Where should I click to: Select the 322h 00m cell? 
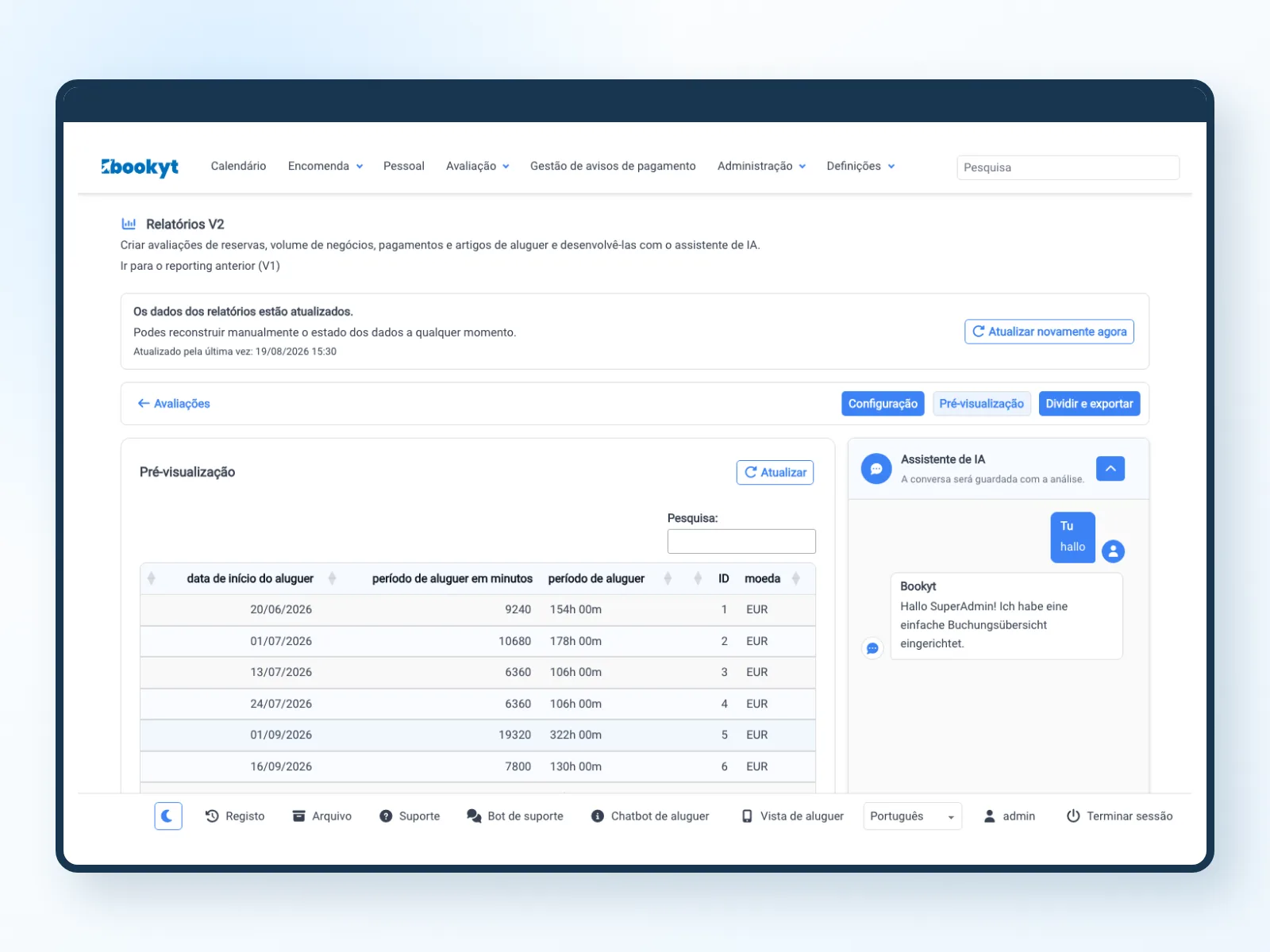pos(575,735)
